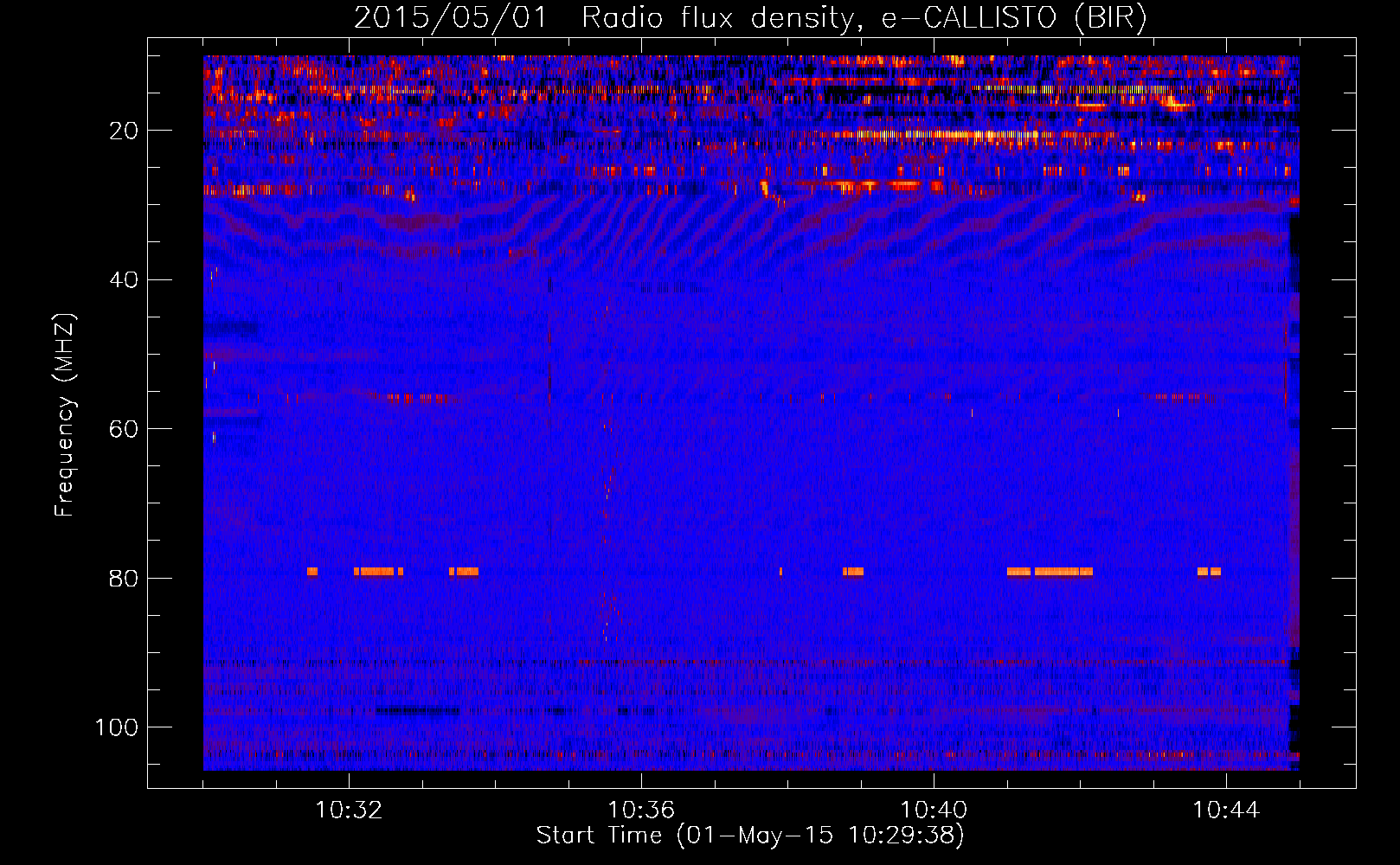Viewport: 1400px width, 865px height.
Task: Click the 60 frequency tick label
Action: point(124,429)
